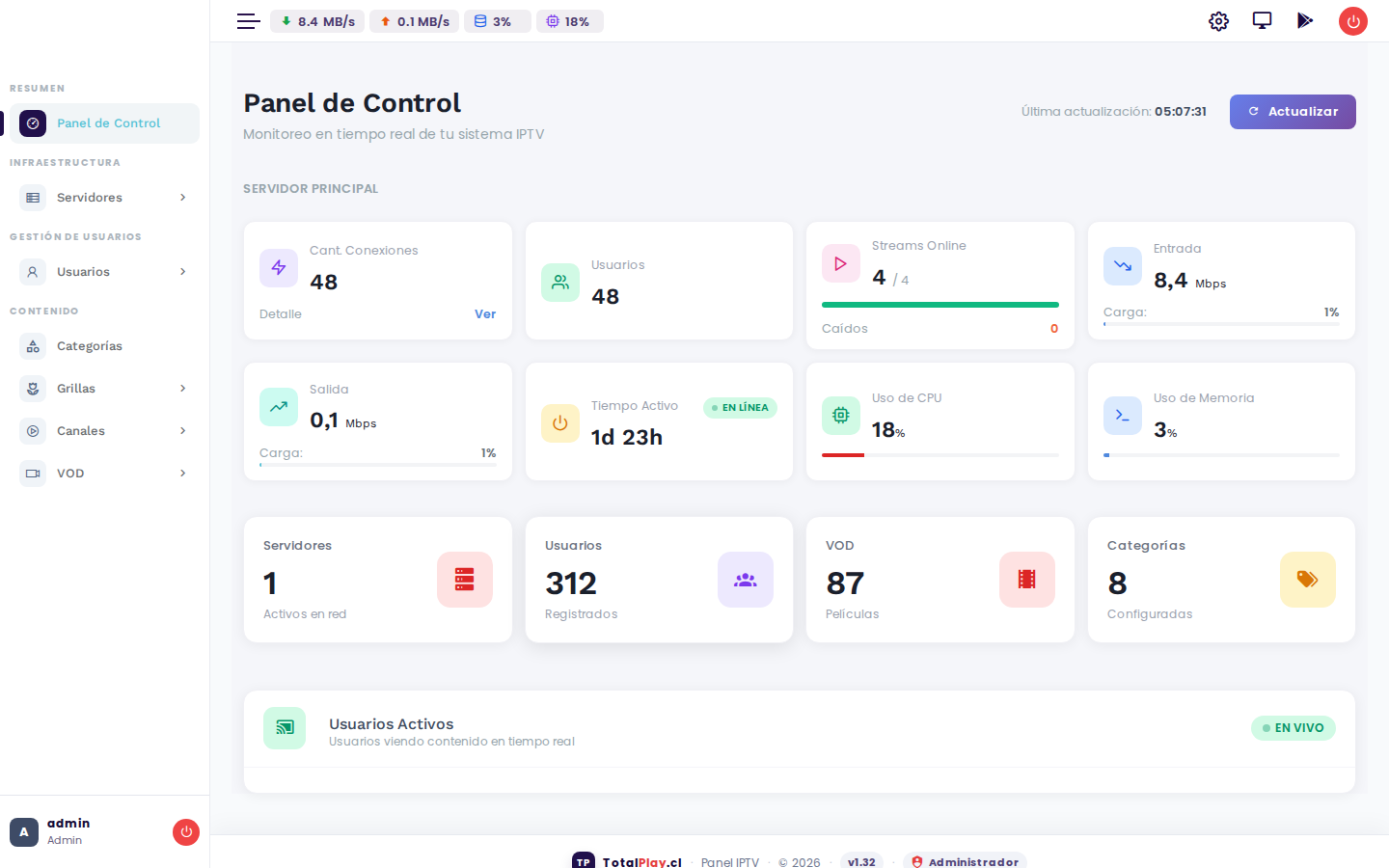1389x868 pixels.
Task: Open Usuarios menu item in sidebar
Action: coord(104,272)
